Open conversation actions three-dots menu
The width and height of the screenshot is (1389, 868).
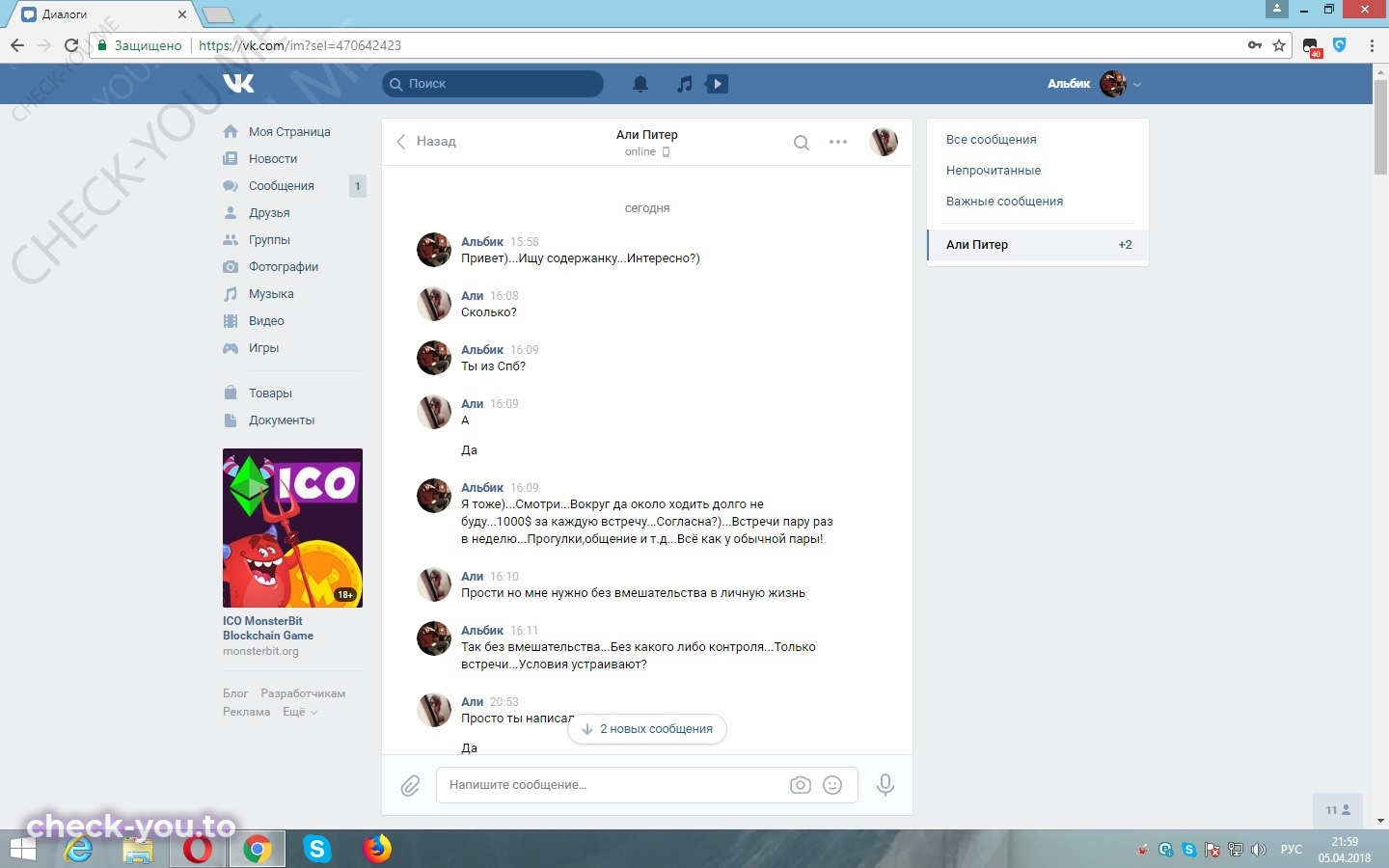838,142
